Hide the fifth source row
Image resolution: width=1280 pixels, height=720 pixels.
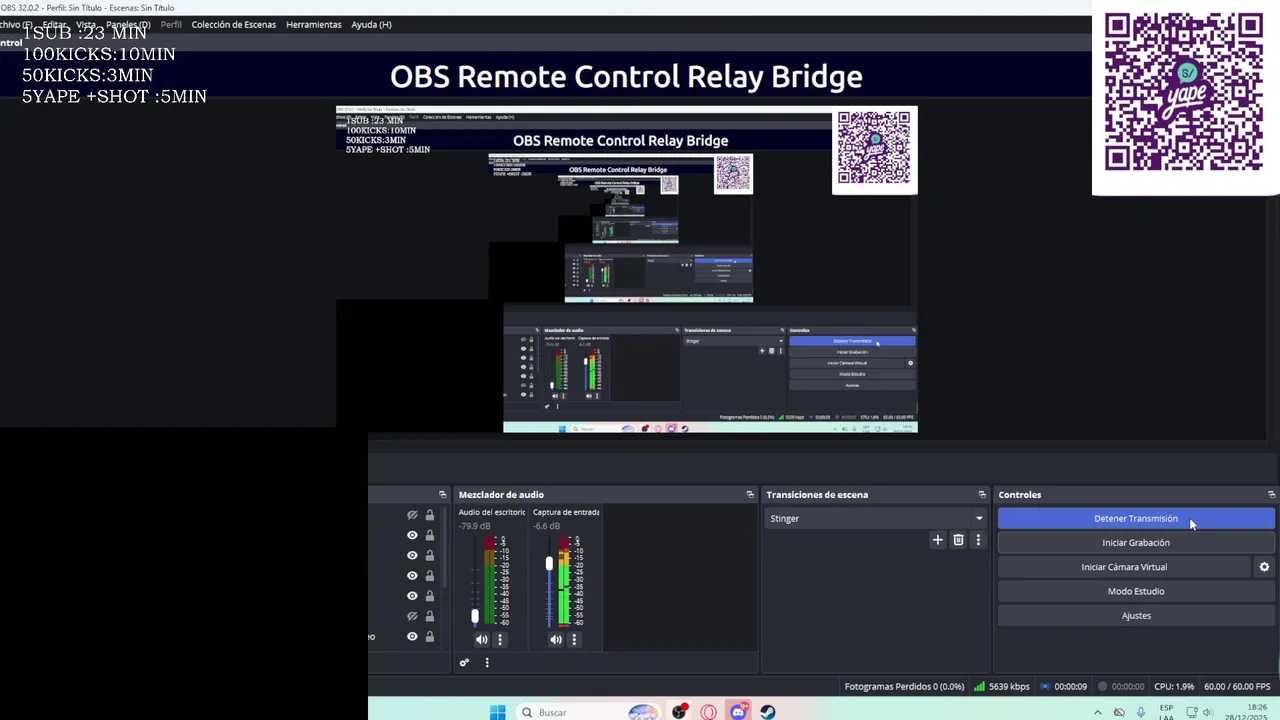(x=412, y=596)
